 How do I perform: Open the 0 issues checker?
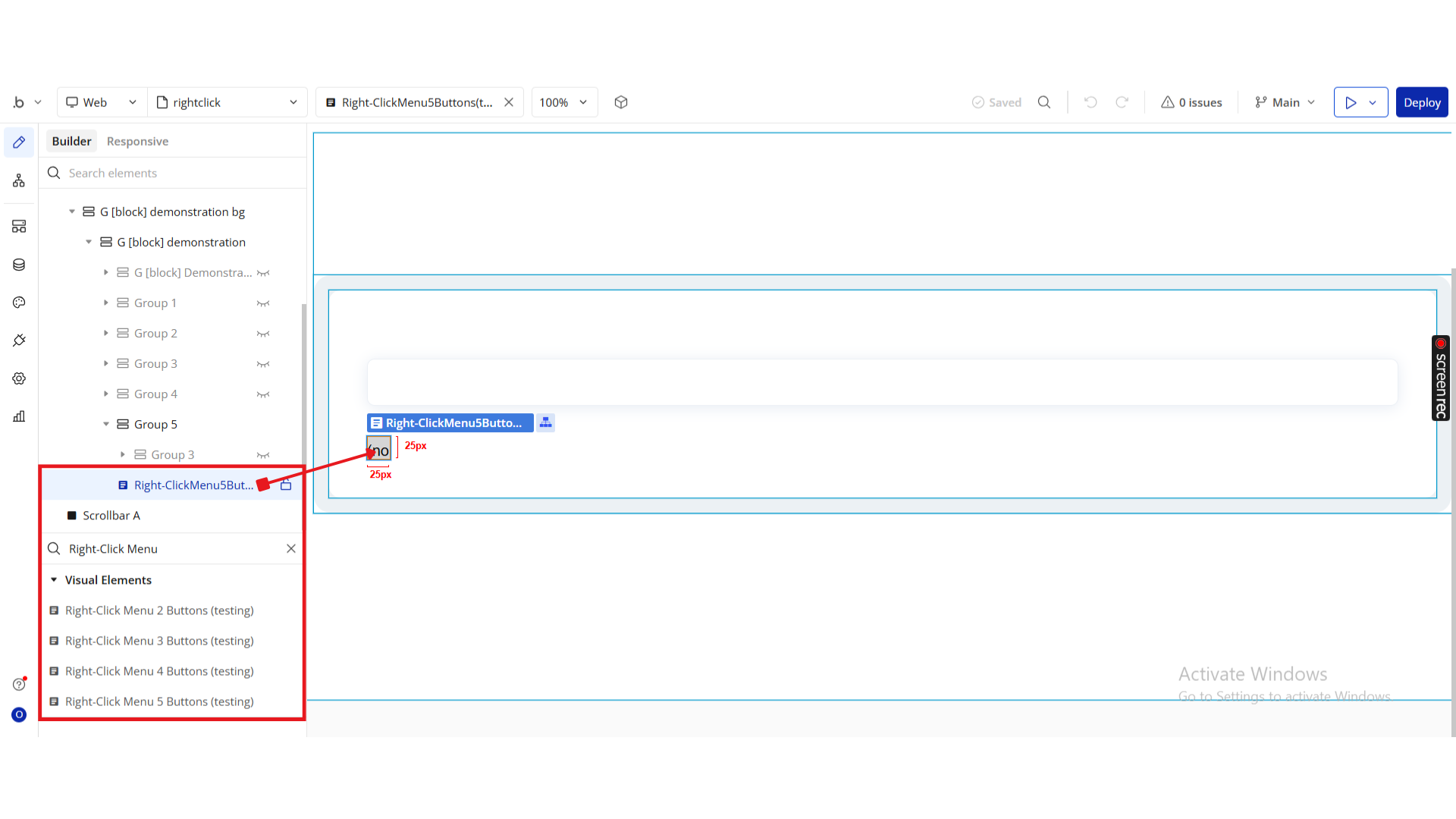[x=1191, y=102]
